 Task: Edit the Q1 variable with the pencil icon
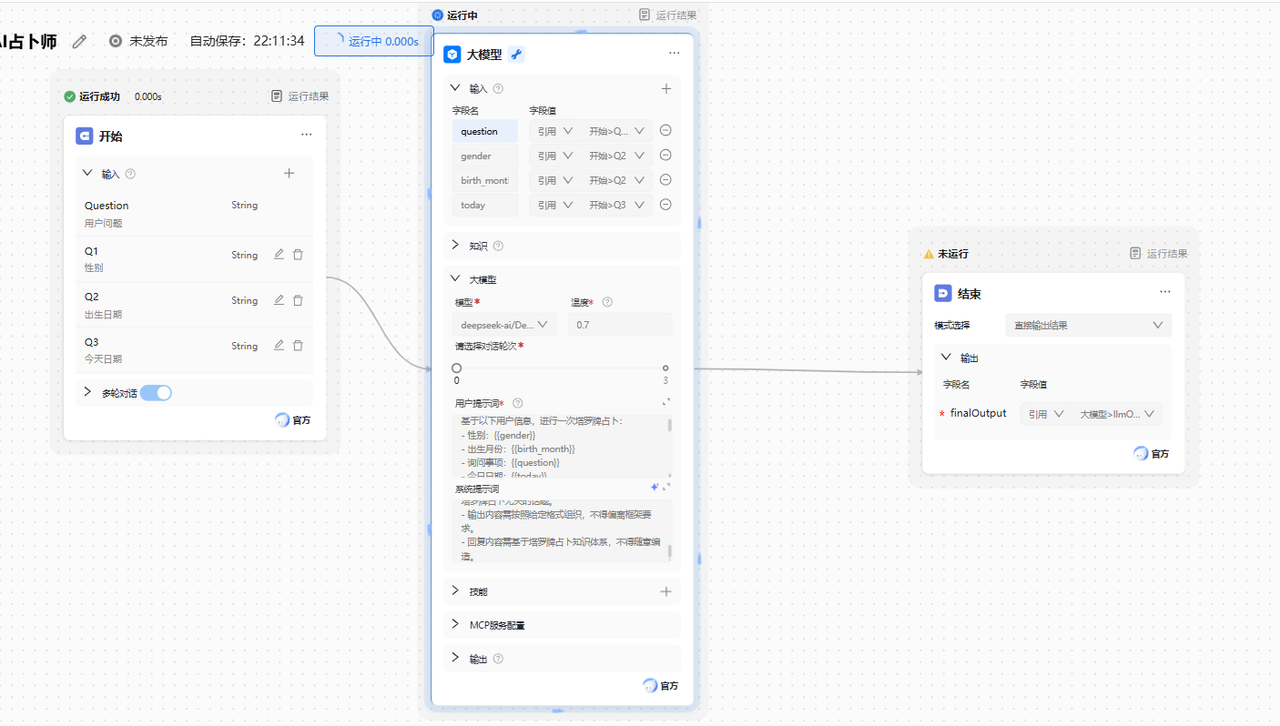click(279, 254)
